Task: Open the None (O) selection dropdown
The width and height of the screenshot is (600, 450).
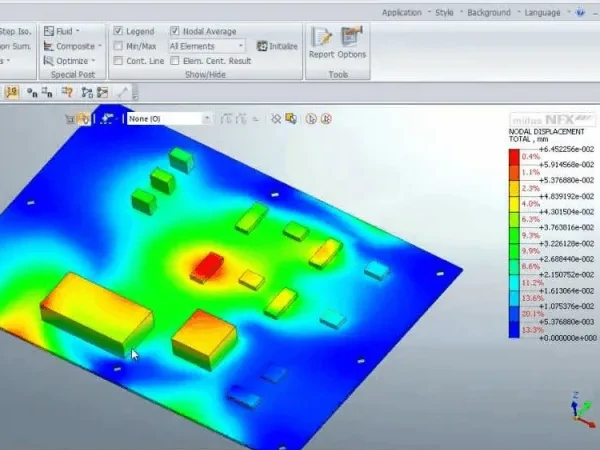Action: click(x=169, y=119)
